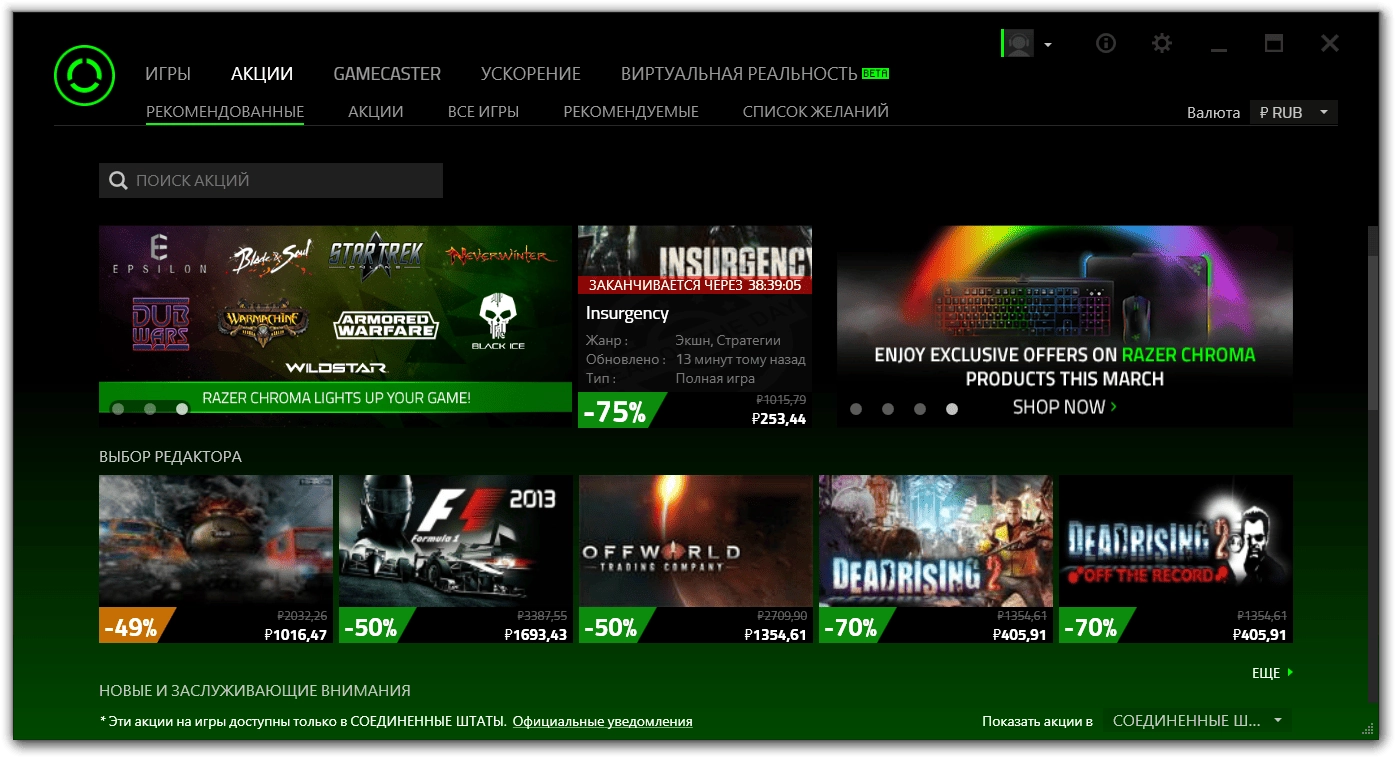
Task: Expand the account dropdown arrow
Action: pos(1048,45)
